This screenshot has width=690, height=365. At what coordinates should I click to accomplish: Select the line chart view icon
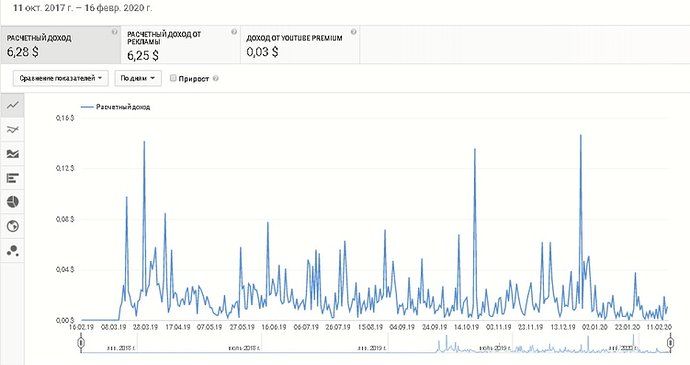pos(13,105)
